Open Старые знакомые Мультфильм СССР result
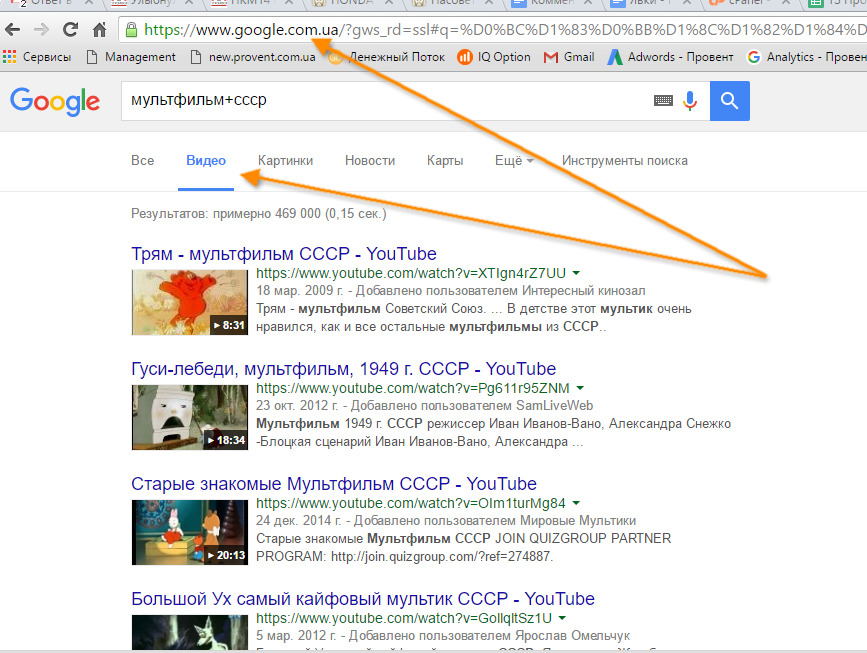Viewport: 867px width, 653px height. 333,484
